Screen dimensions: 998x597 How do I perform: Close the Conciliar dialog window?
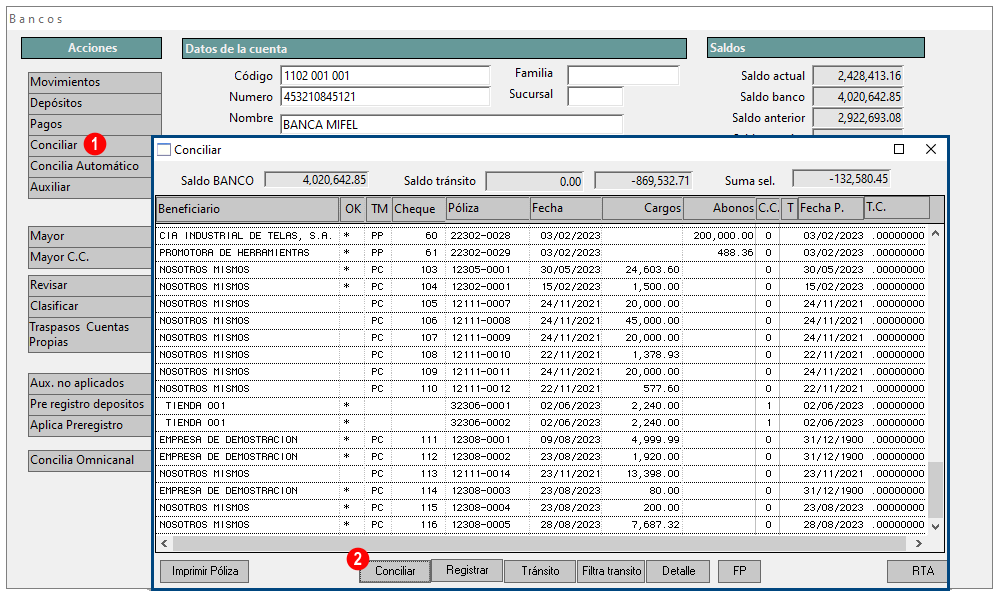pos(931,149)
